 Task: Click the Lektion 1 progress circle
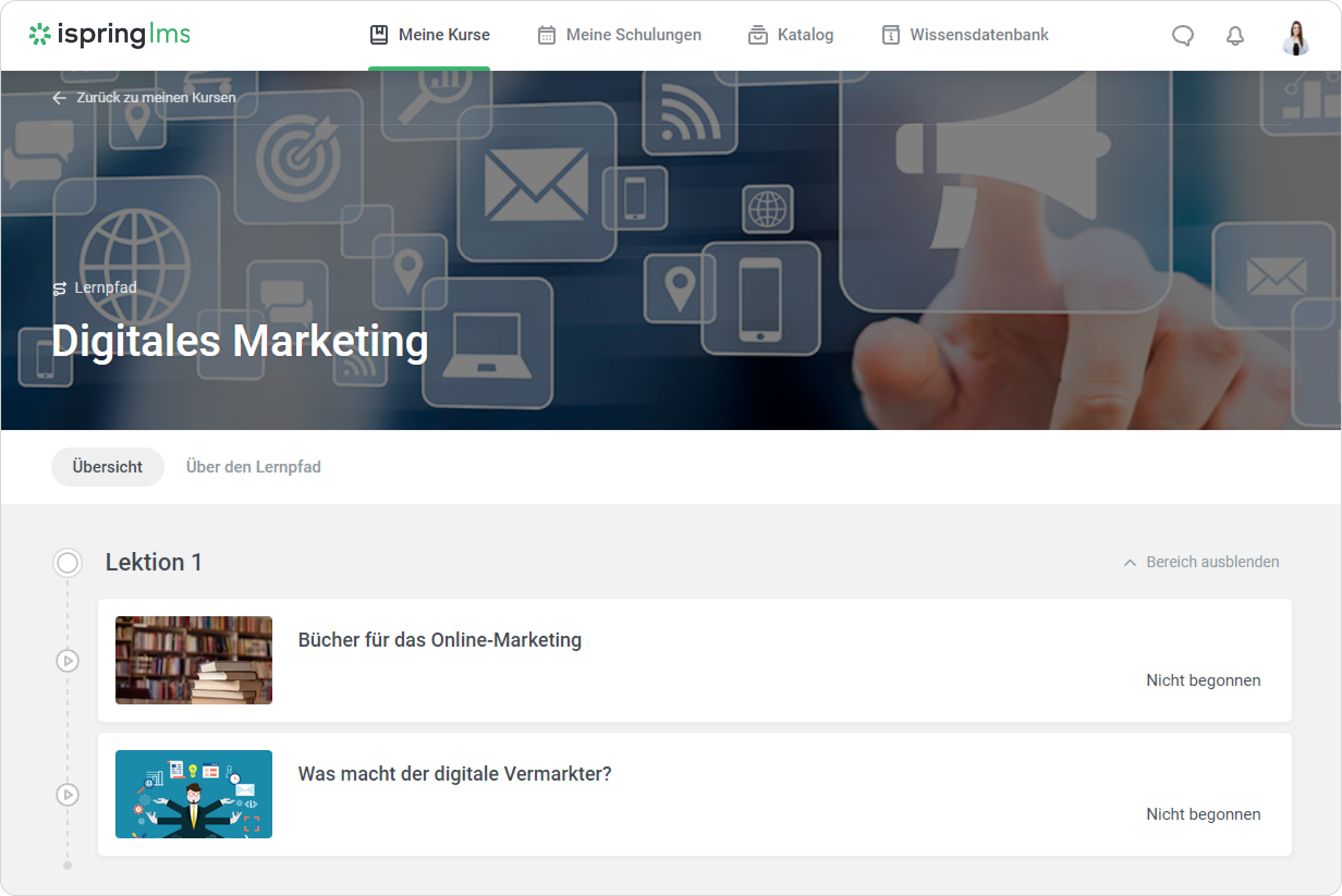[x=68, y=562]
